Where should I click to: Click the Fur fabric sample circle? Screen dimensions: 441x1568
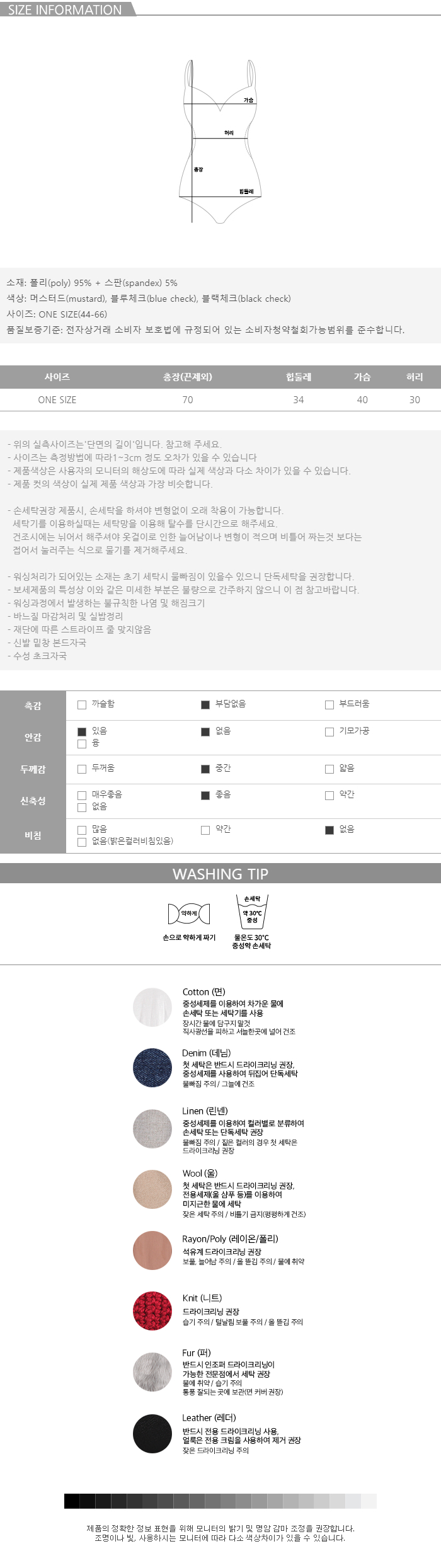152,1372
